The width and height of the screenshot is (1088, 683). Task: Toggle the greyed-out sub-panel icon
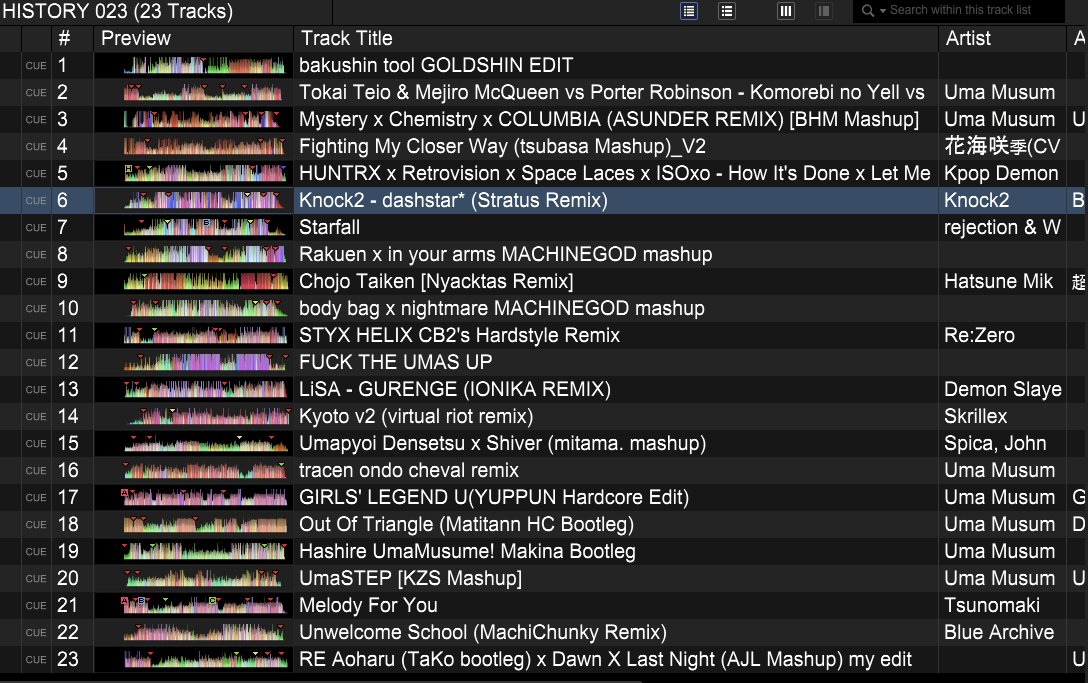(824, 11)
